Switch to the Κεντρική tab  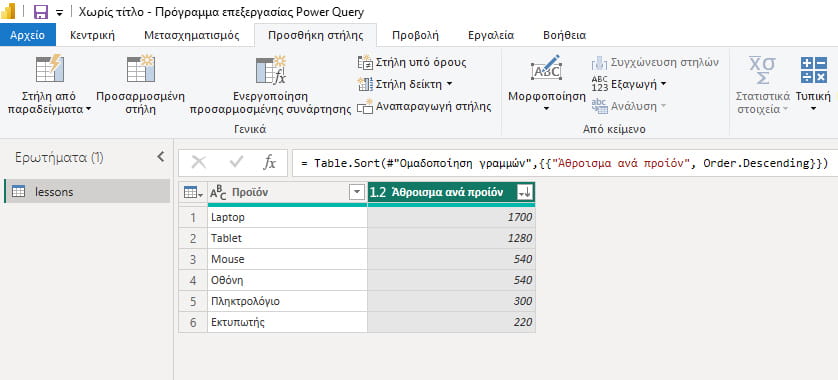click(x=92, y=36)
